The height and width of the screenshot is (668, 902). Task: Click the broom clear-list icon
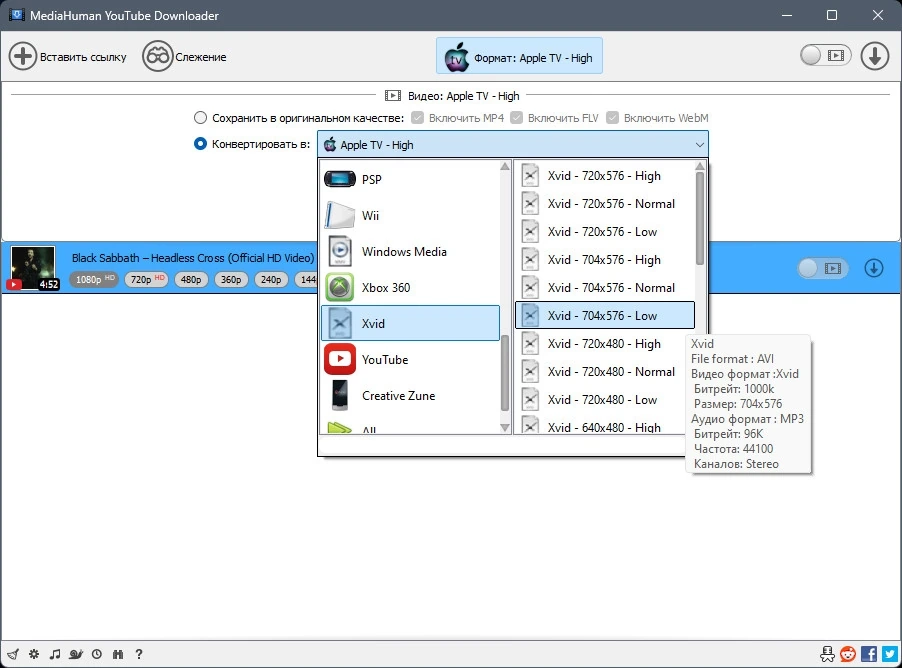pos(13,654)
